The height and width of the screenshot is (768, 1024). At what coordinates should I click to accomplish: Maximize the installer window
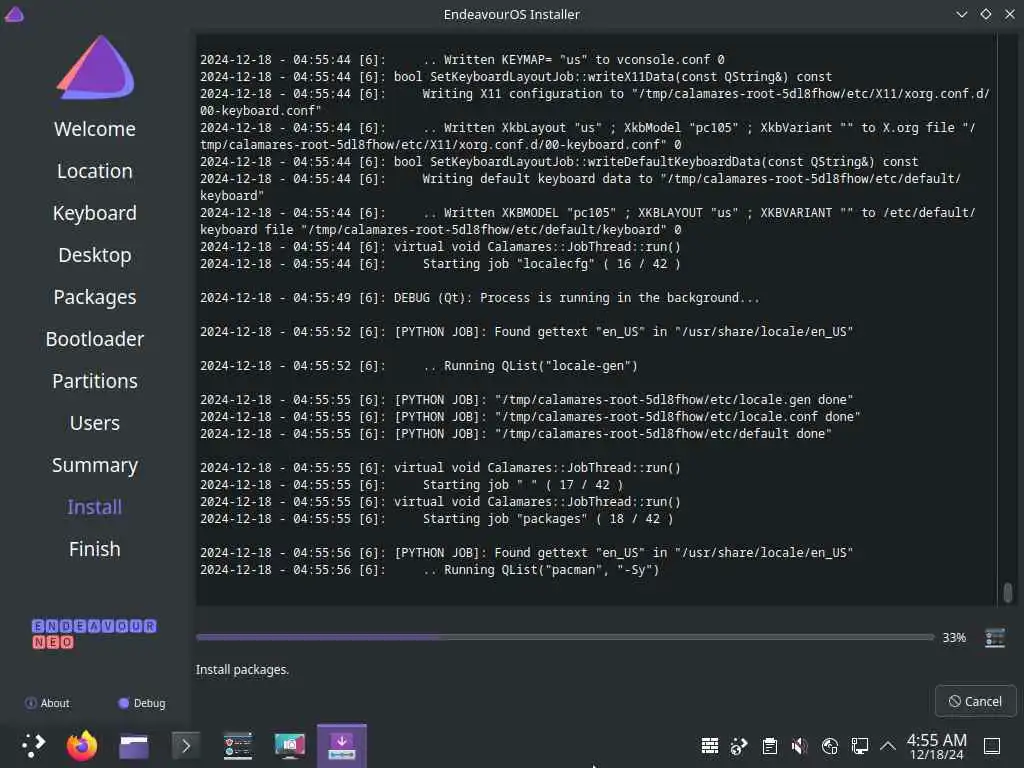pyautogui.click(x=985, y=14)
